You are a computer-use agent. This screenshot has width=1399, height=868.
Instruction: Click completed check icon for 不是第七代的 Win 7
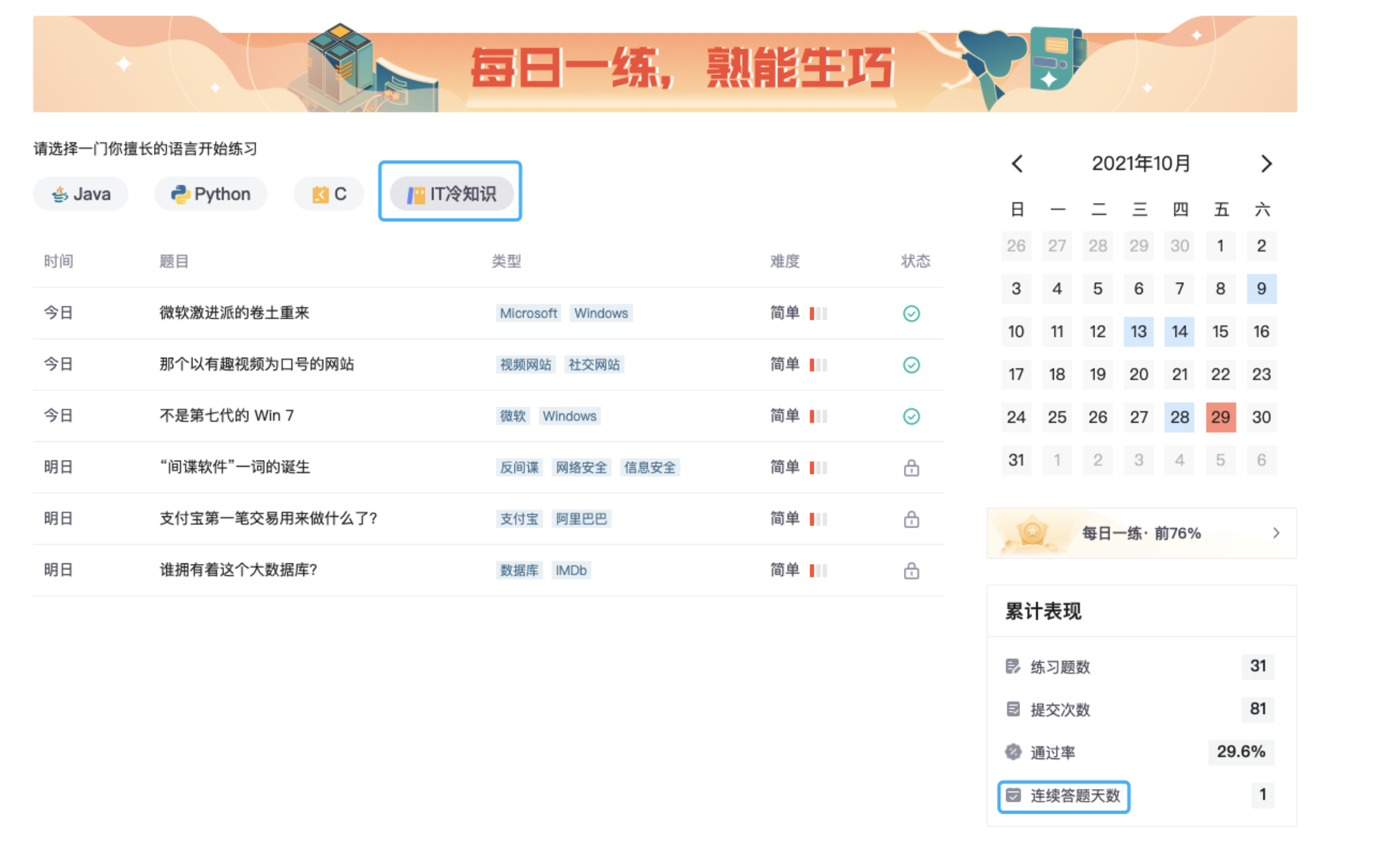911,416
